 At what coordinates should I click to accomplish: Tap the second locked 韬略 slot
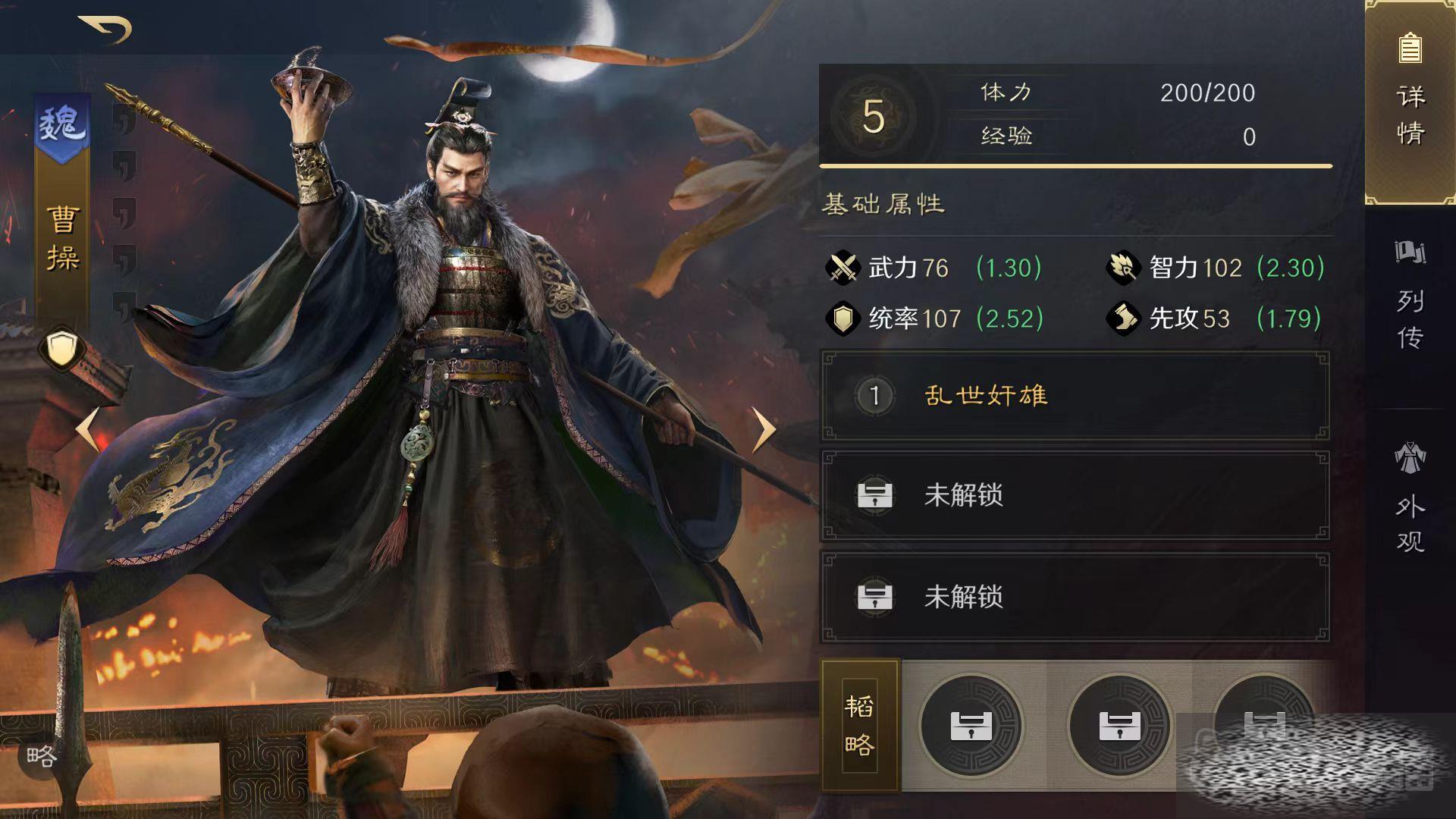pos(1120,726)
